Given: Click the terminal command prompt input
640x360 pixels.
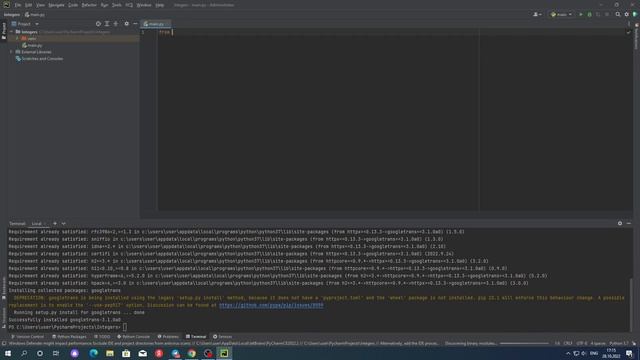Looking at the screenshot, I should [x=125, y=327].
